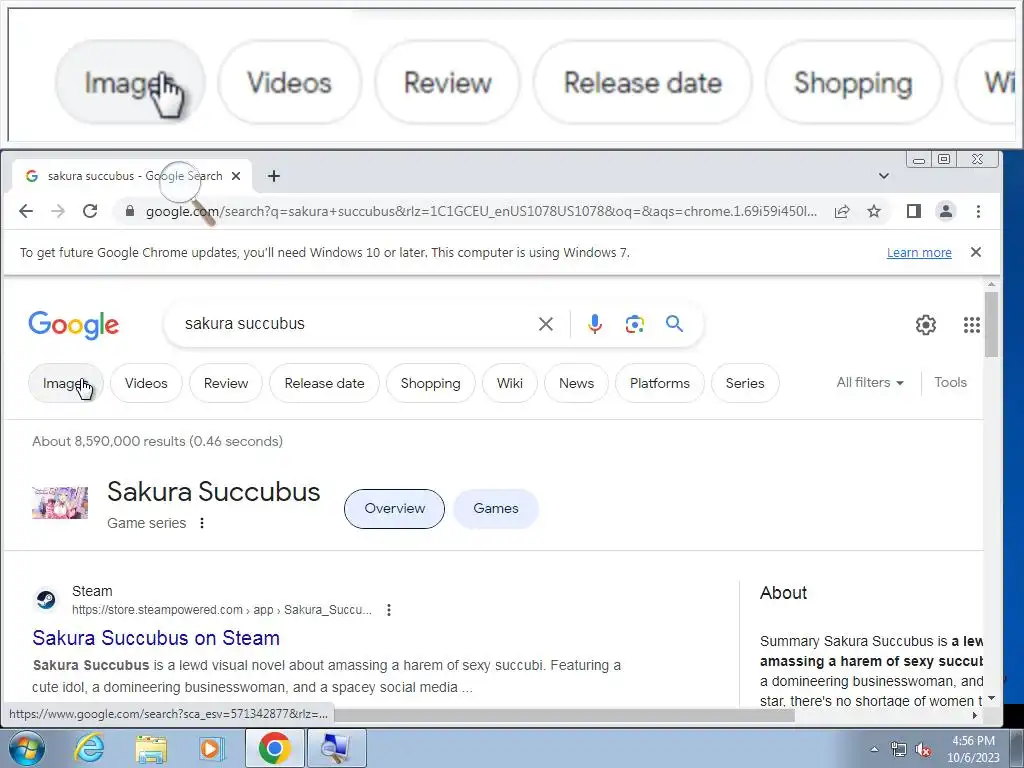Reload the page with the refresh icon
The image size is (1024, 768).
pyautogui.click(x=90, y=211)
